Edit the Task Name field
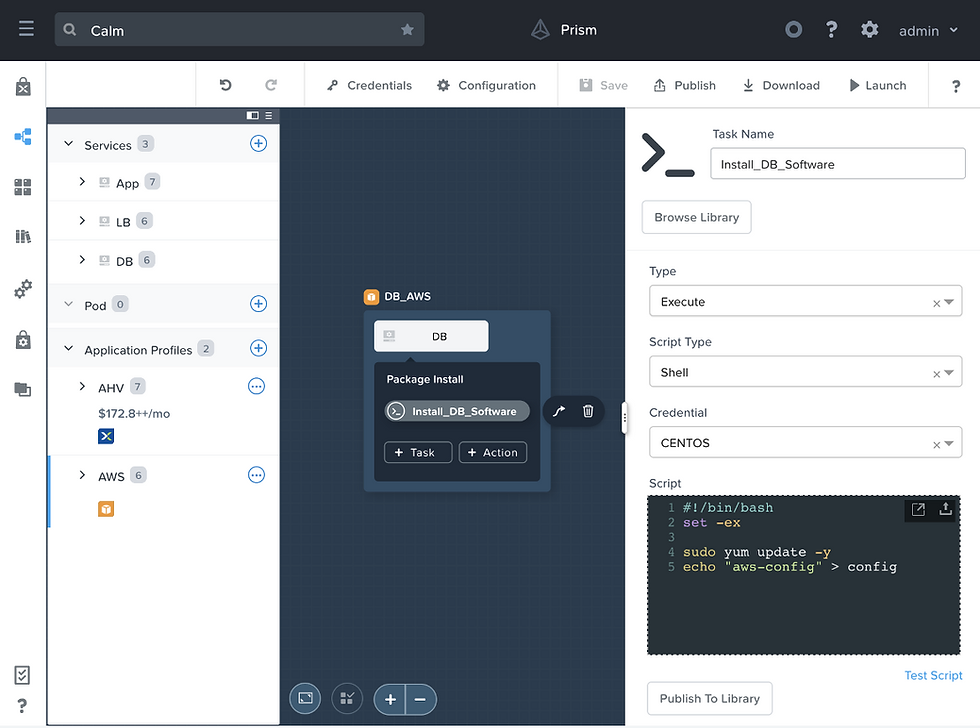This screenshot has height=728, width=980. point(838,164)
